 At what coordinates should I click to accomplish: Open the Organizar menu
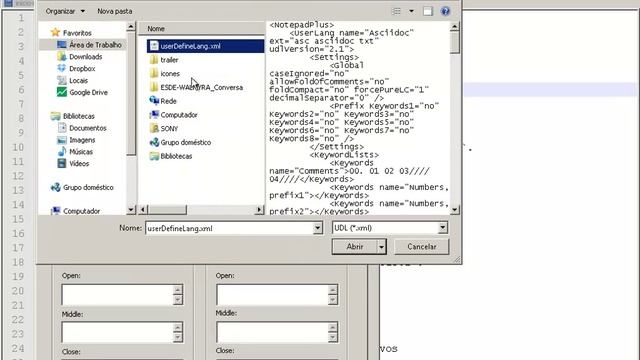coord(65,11)
